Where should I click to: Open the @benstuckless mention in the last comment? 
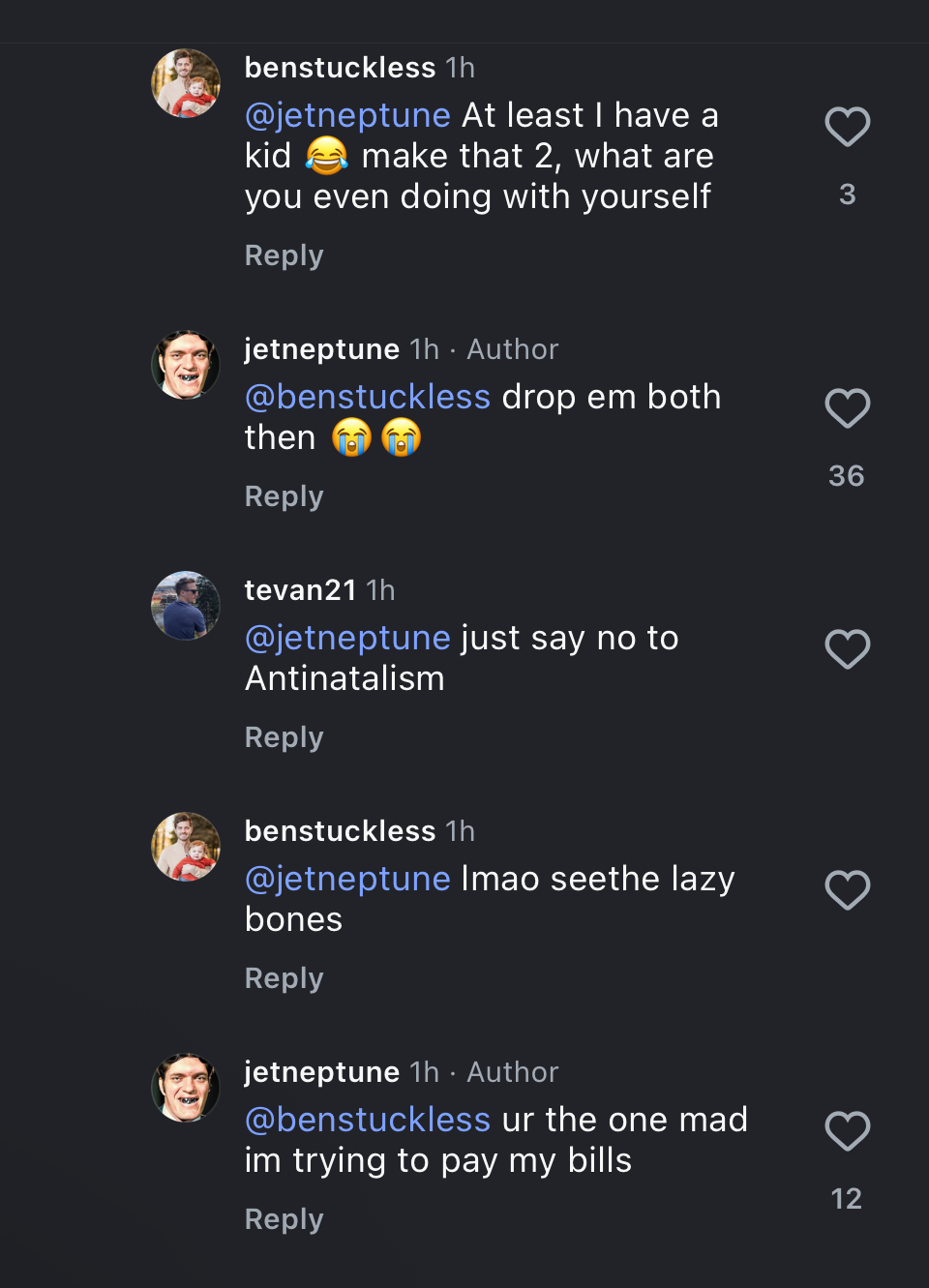[x=368, y=1120]
